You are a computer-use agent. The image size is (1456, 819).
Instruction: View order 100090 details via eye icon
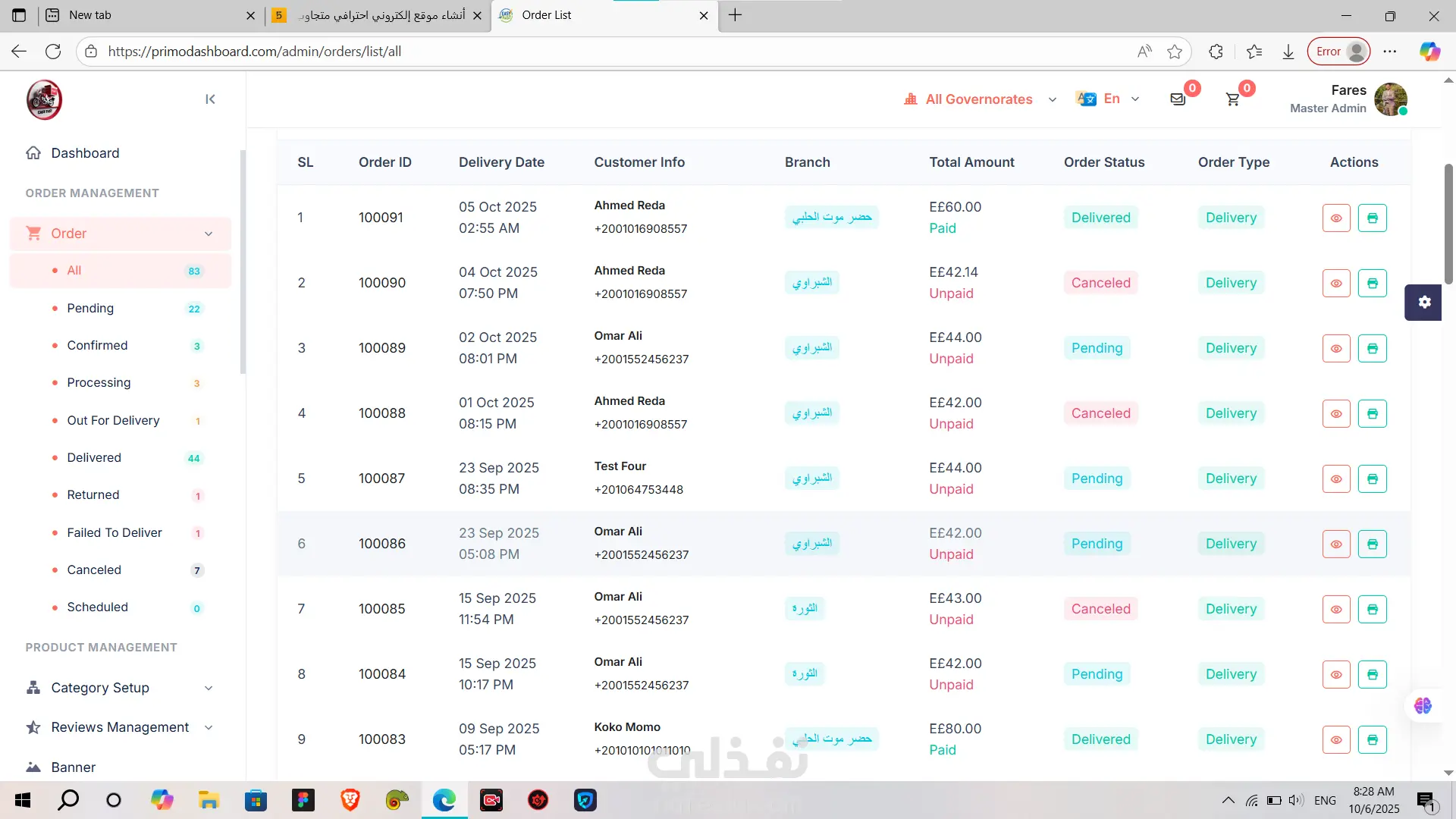click(1335, 284)
